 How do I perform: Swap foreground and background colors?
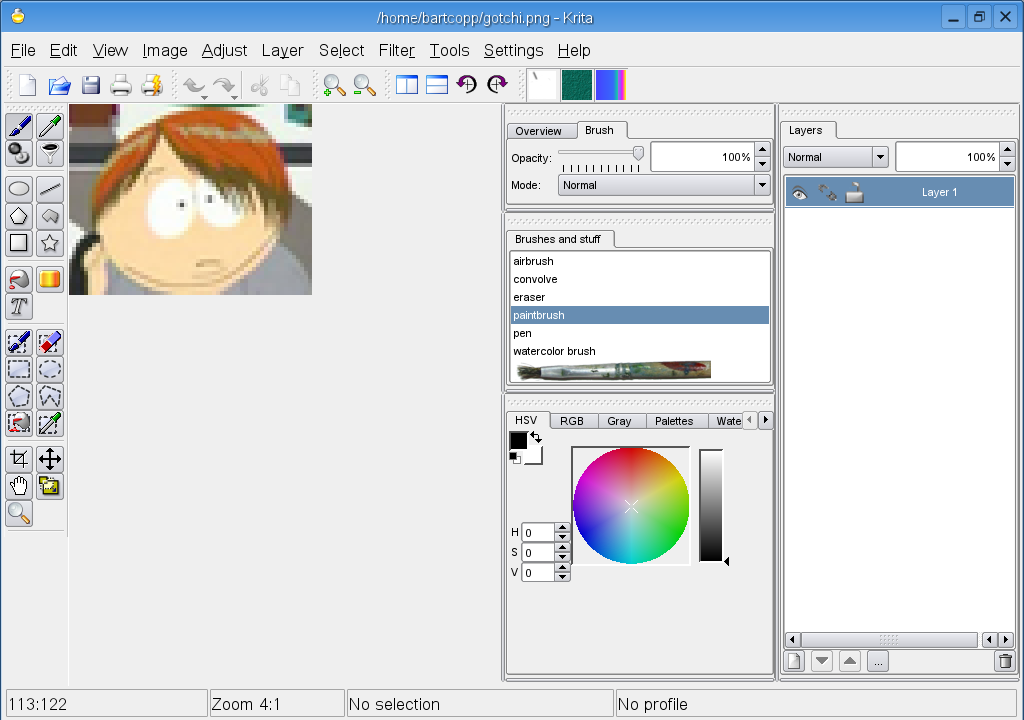click(x=536, y=436)
